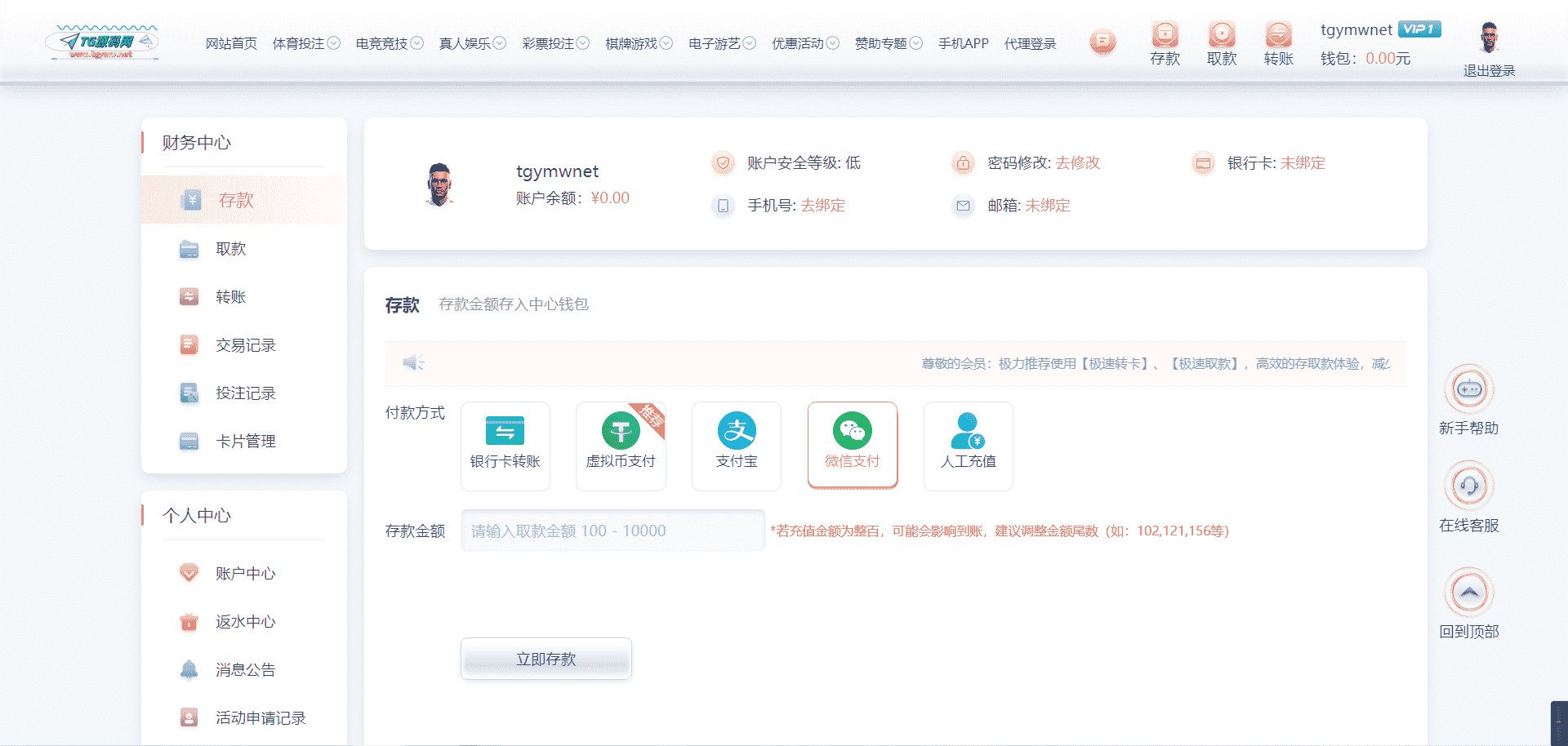The height and width of the screenshot is (746, 1568).
Task: Open card management in sidebar
Action: point(245,442)
